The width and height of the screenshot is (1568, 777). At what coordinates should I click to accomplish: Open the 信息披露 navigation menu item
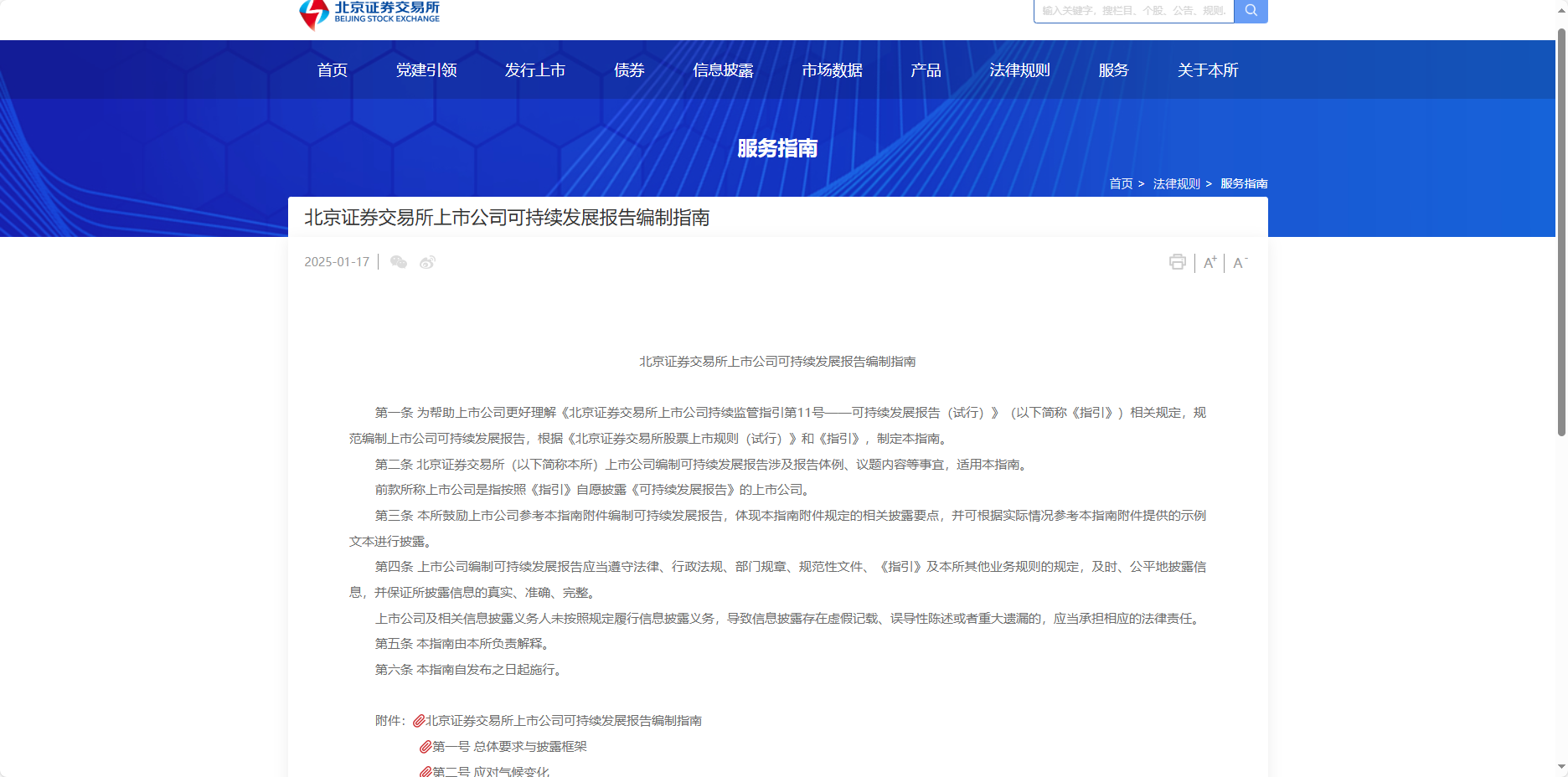coord(723,70)
